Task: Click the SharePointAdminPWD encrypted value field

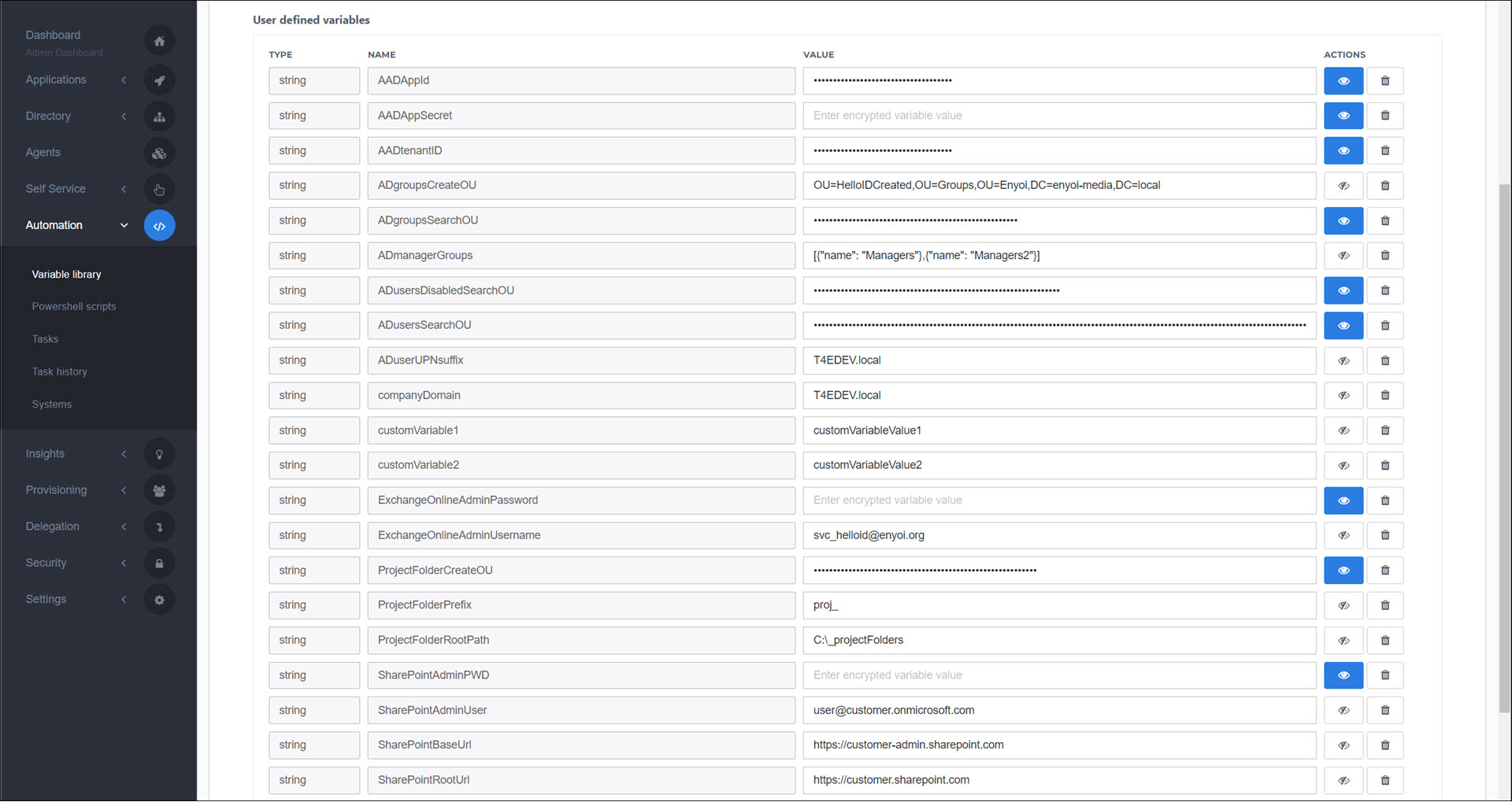Action: coord(1059,675)
